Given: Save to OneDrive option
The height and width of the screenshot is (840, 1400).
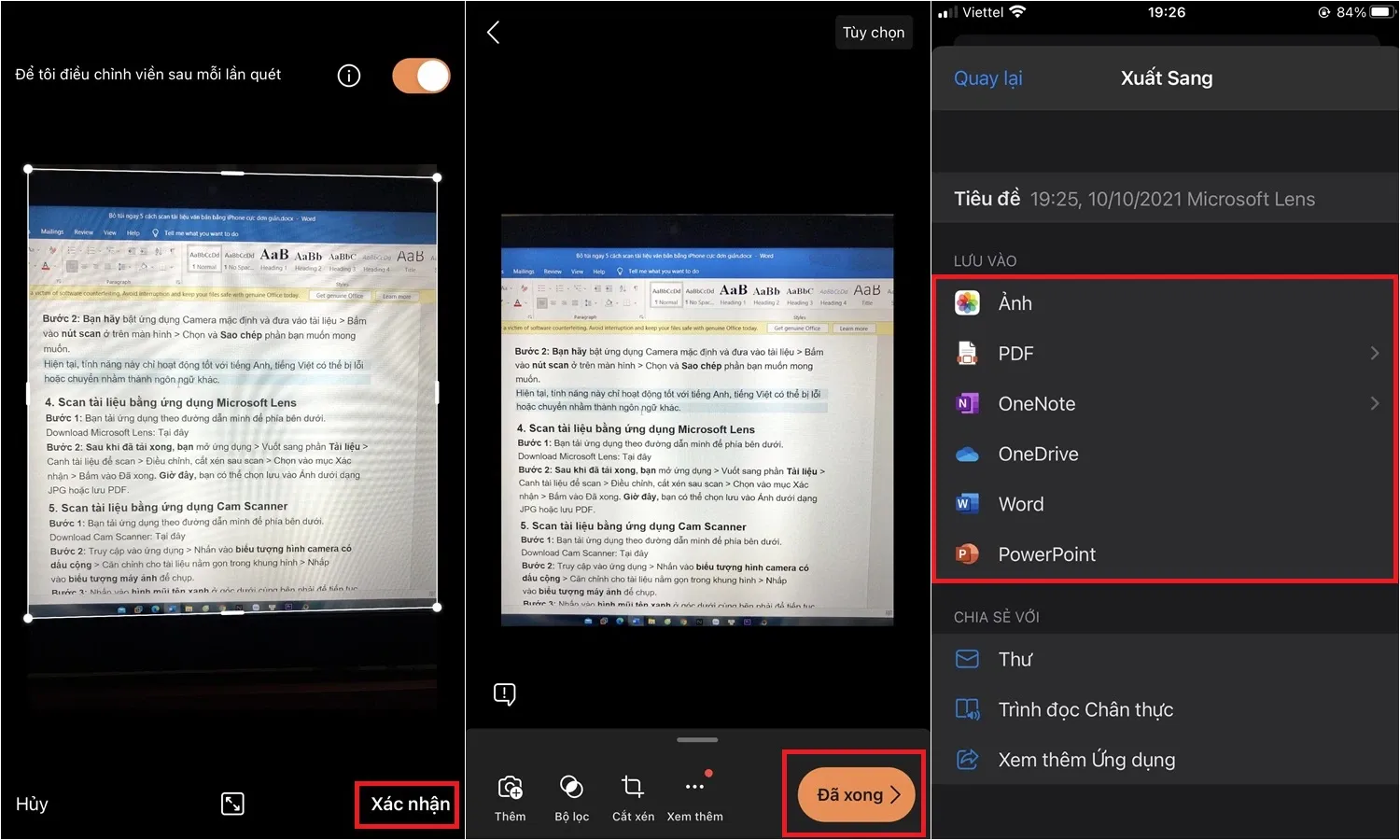Looking at the screenshot, I should tap(1165, 454).
